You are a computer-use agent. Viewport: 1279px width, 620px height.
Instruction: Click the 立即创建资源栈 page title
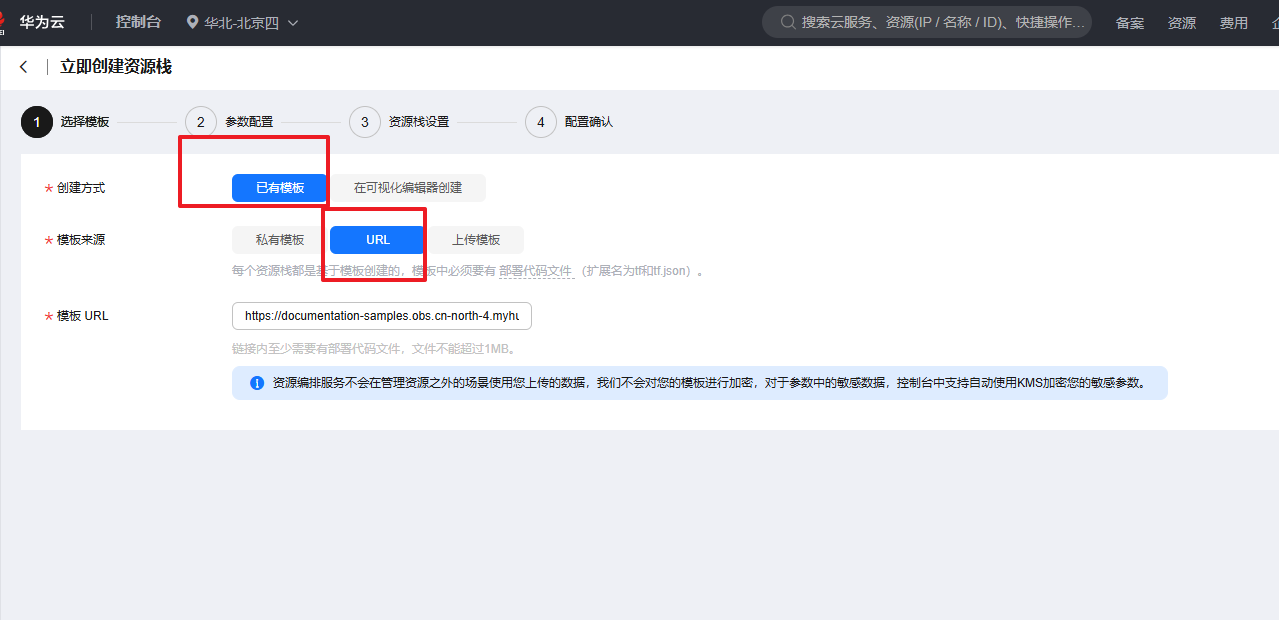(x=116, y=67)
